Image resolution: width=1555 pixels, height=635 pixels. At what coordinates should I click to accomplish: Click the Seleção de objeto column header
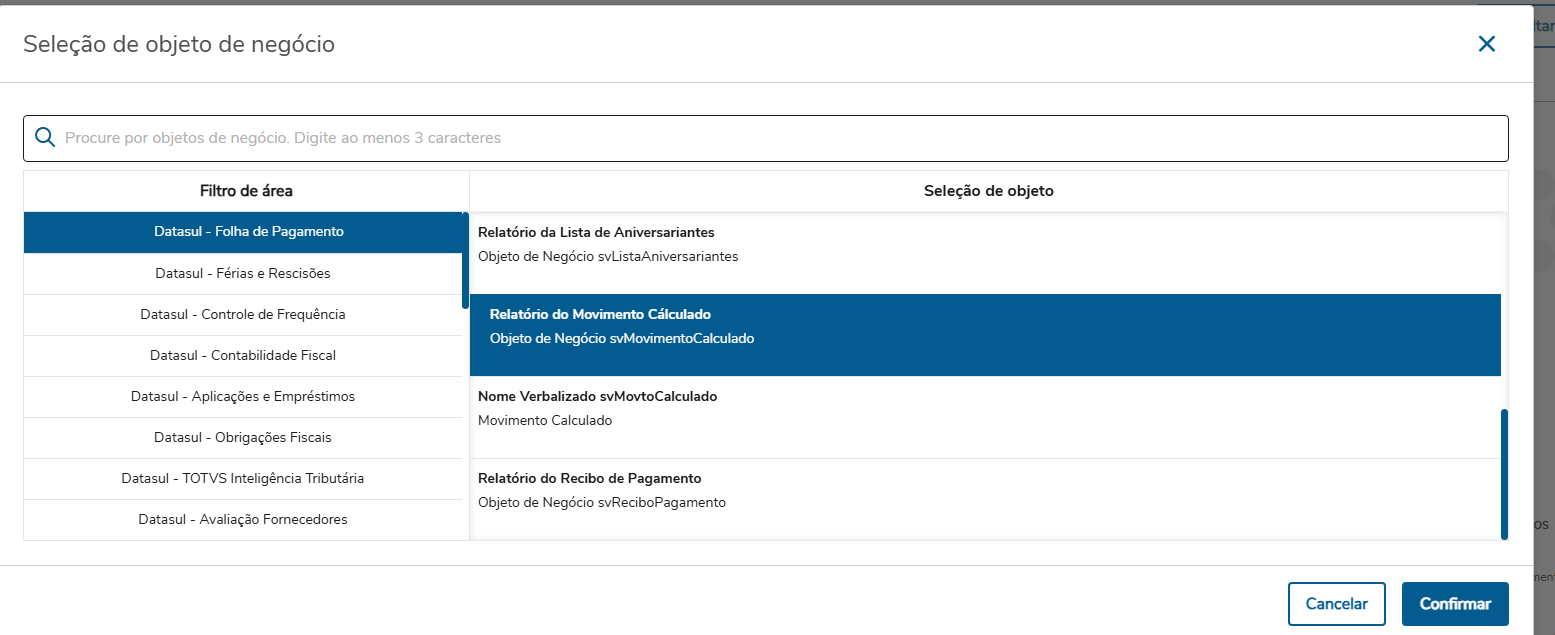coord(988,191)
